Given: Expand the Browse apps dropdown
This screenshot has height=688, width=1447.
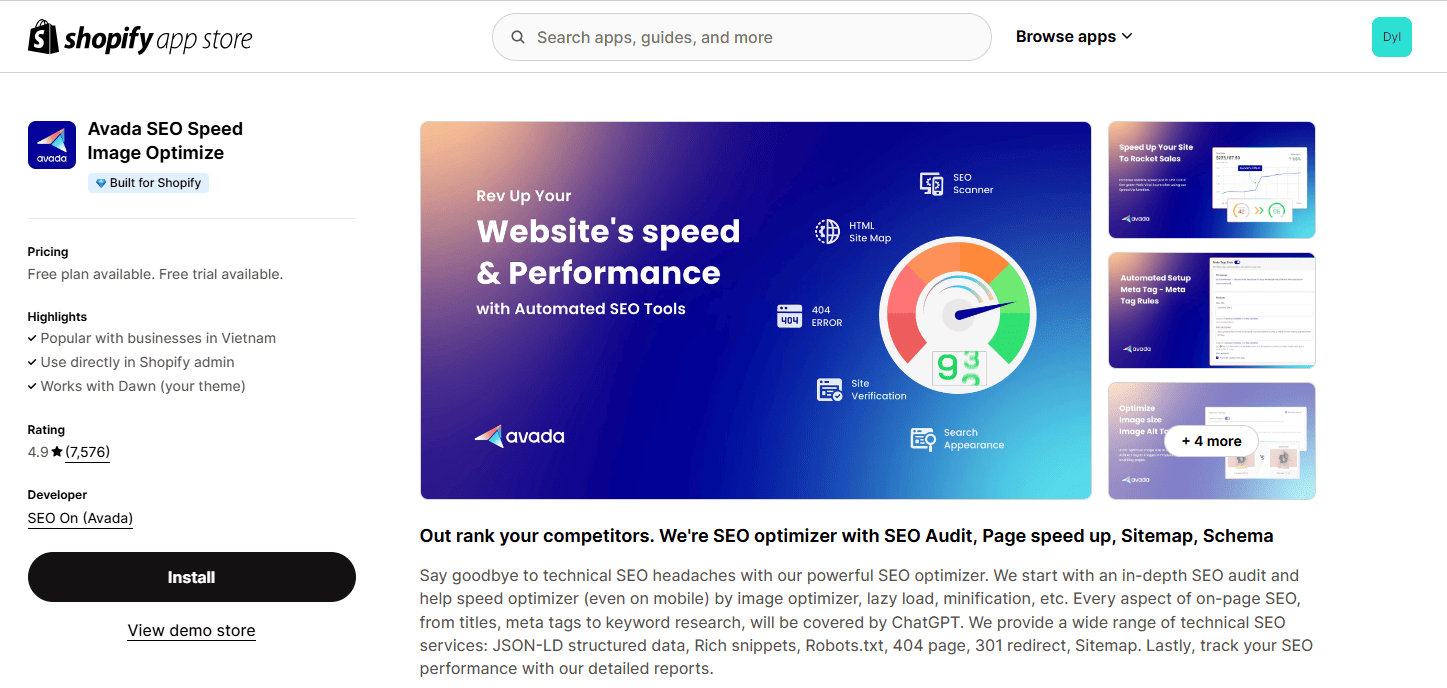Looking at the screenshot, I should (1074, 37).
